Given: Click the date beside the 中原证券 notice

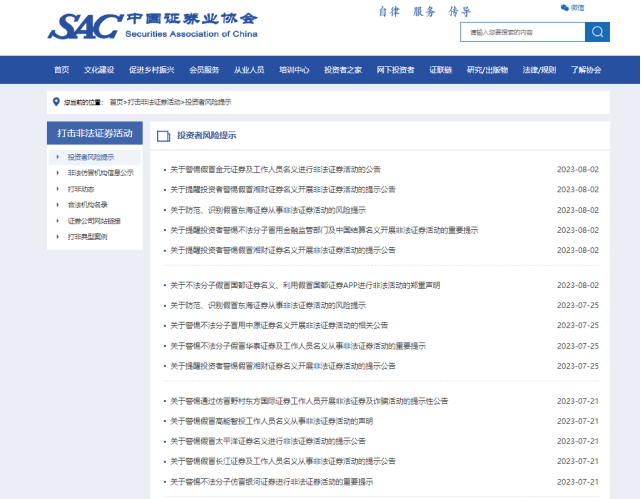Looking at the screenshot, I should [x=578, y=325].
